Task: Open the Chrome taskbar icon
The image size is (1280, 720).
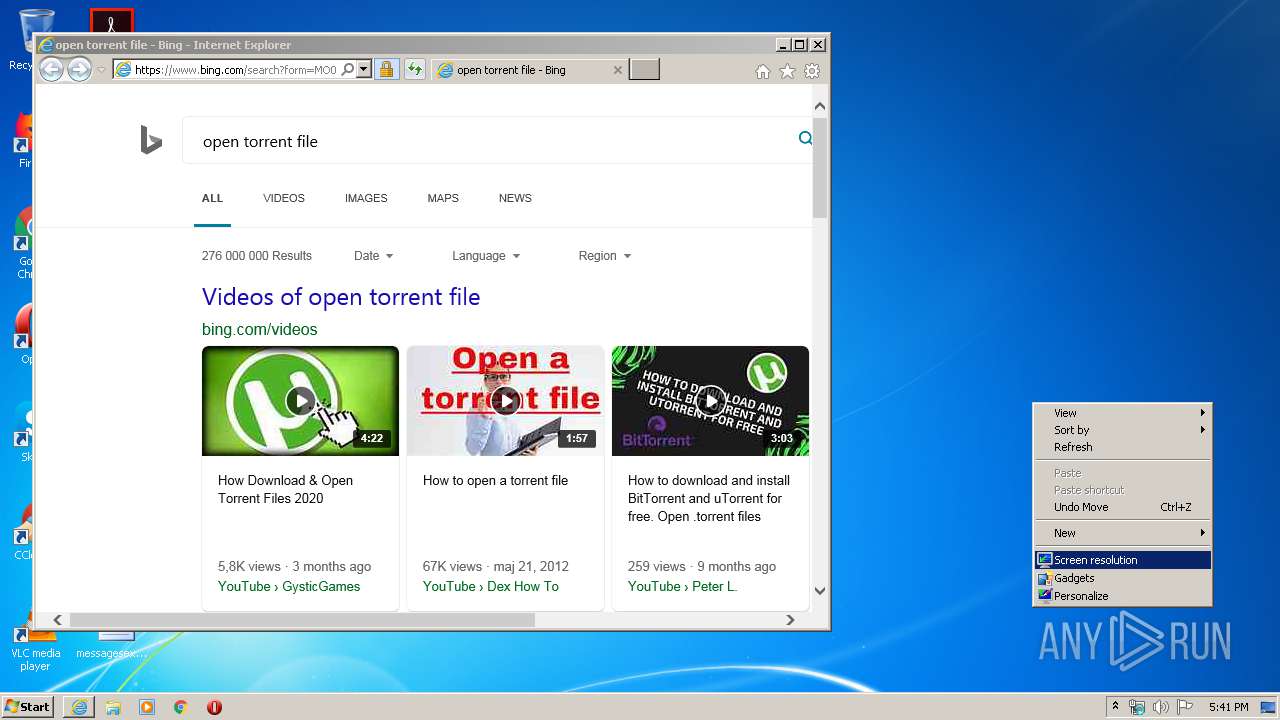Action: tap(181, 707)
